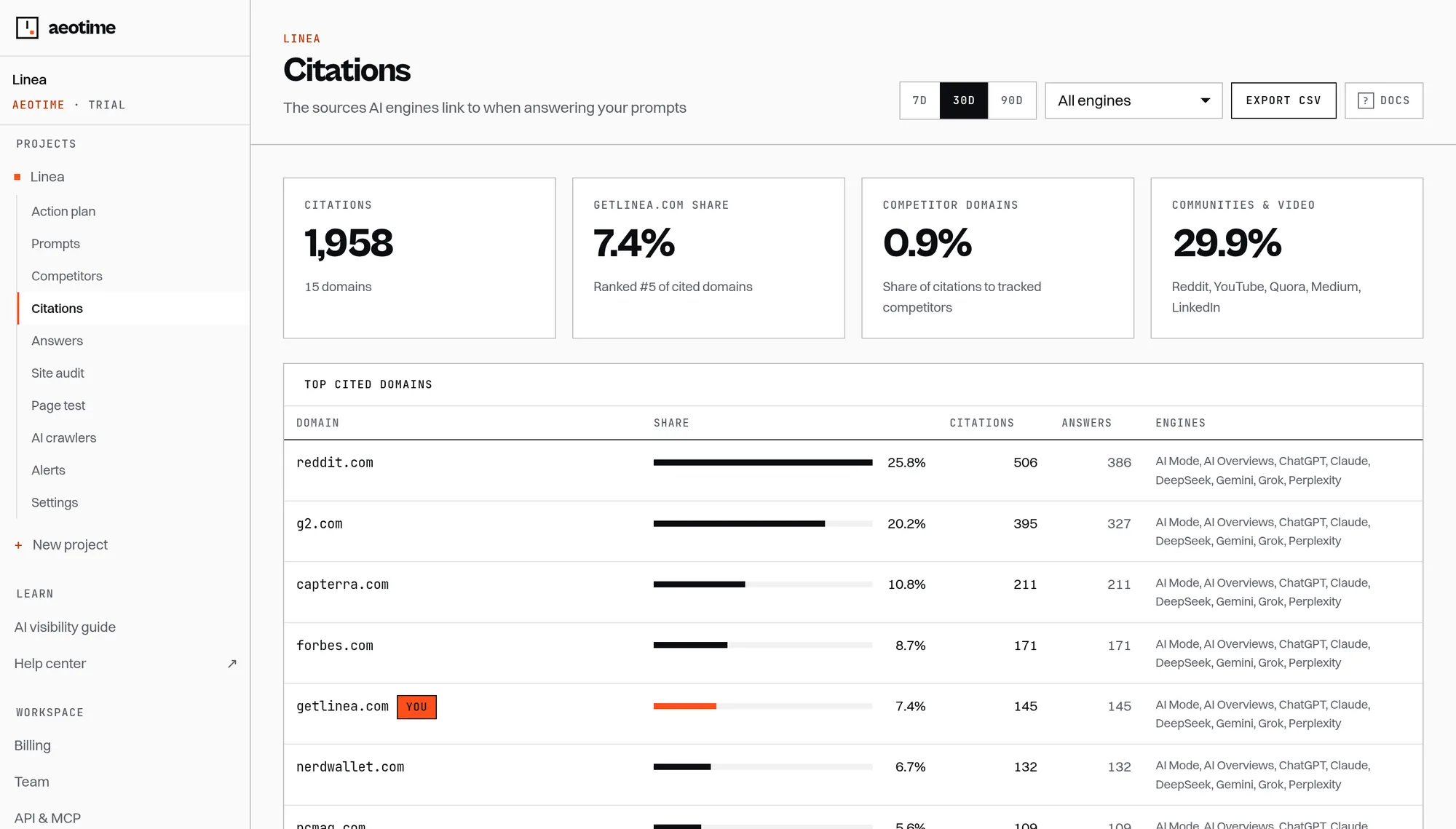The image size is (1456, 829).
Task: Click the aeotime logo icon
Action: [27, 28]
